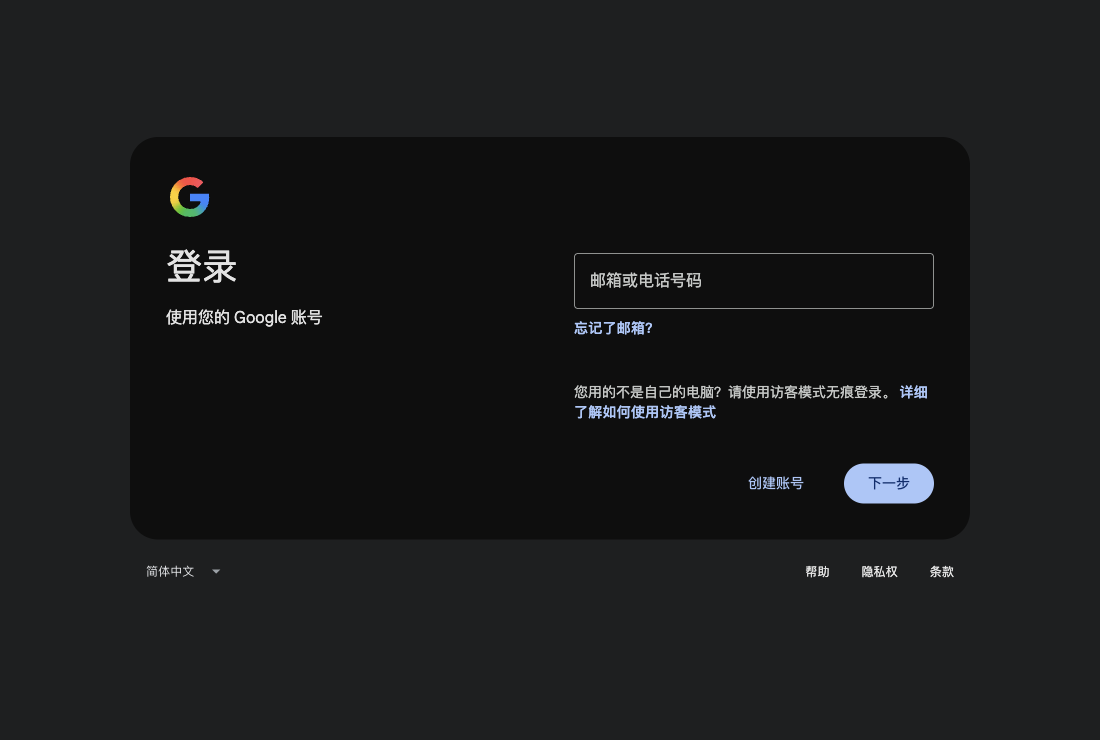The height and width of the screenshot is (740, 1100).
Task: Click the Google G logo
Action: click(189, 197)
